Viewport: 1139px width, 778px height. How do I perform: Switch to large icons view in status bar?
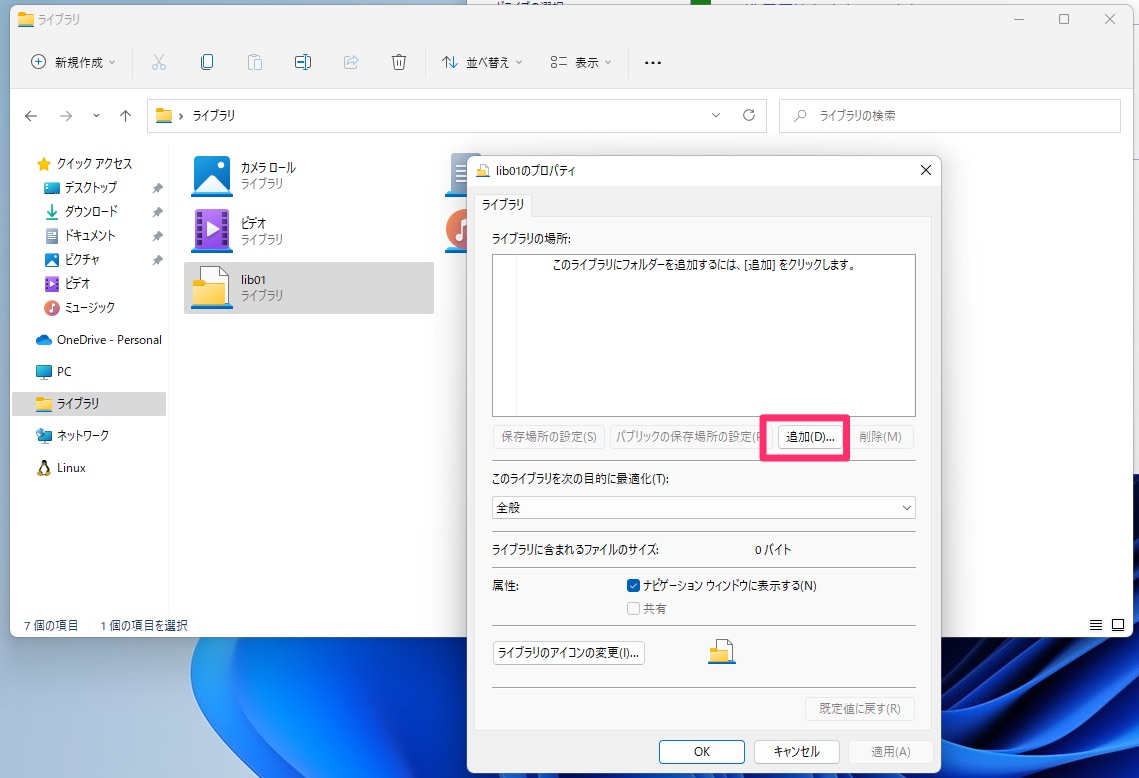point(1118,625)
